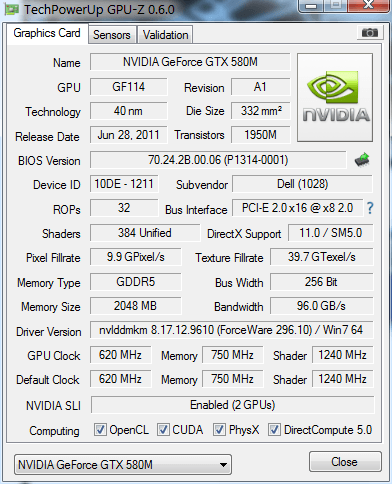Click the Driver Version text field
Image resolution: width=392 pixels, height=484 pixels.
pos(231,330)
